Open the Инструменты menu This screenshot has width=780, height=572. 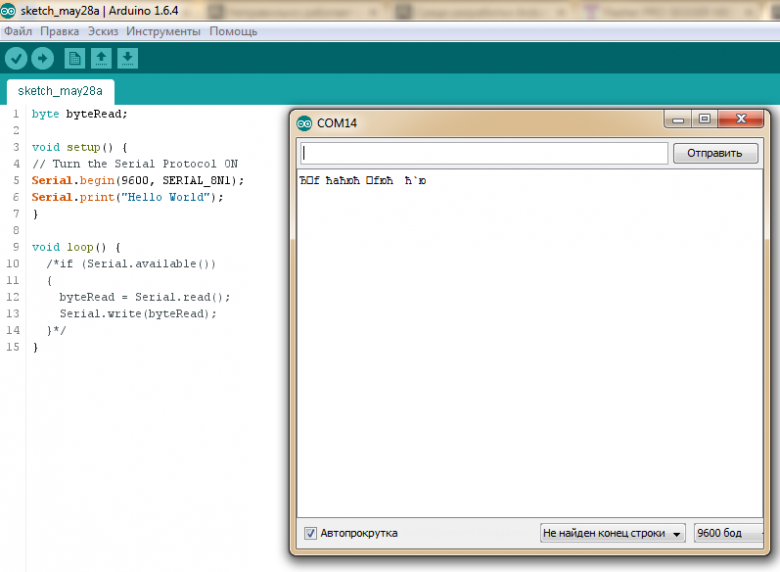pos(163,31)
